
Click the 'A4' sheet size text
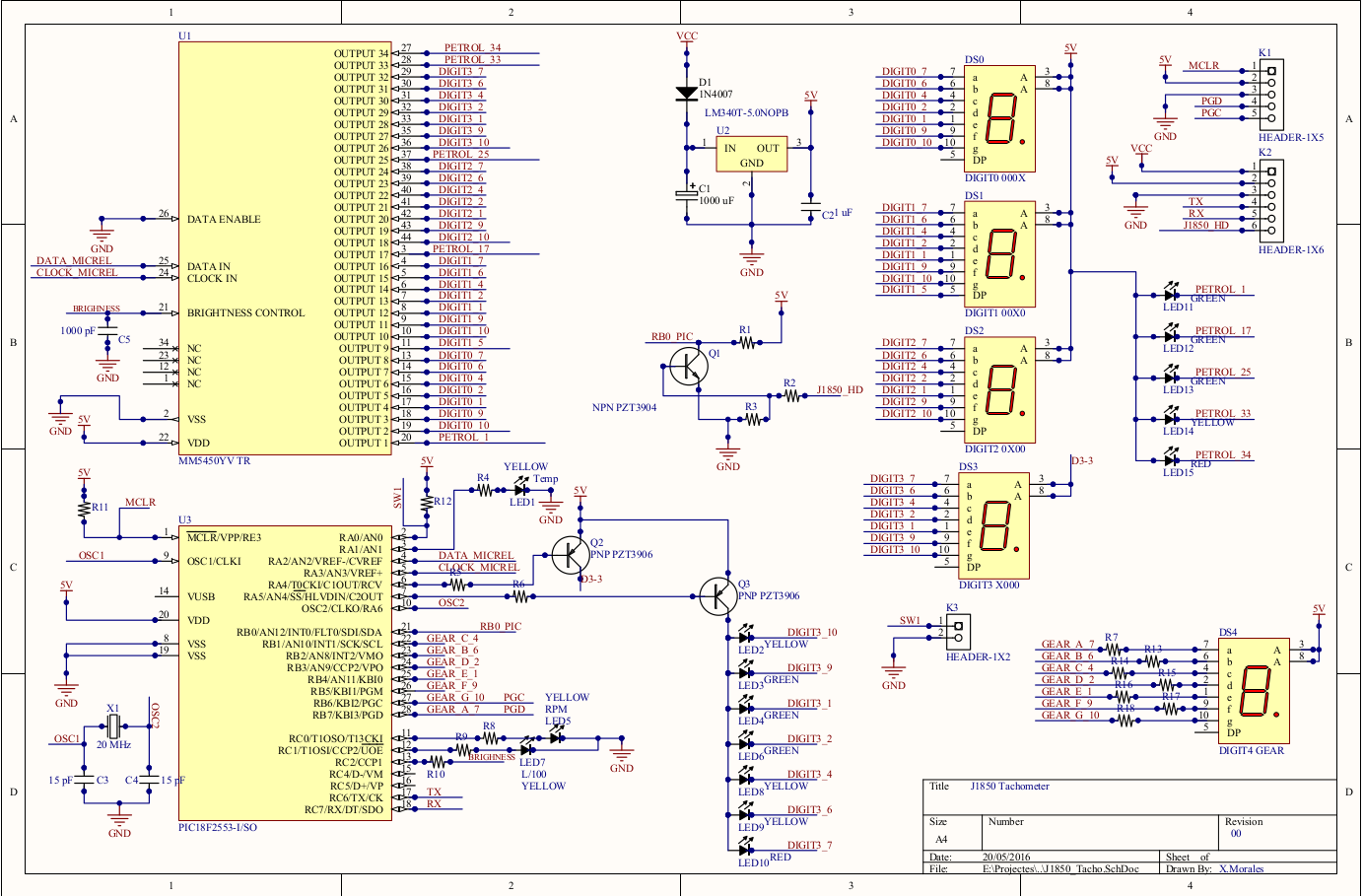point(941,840)
